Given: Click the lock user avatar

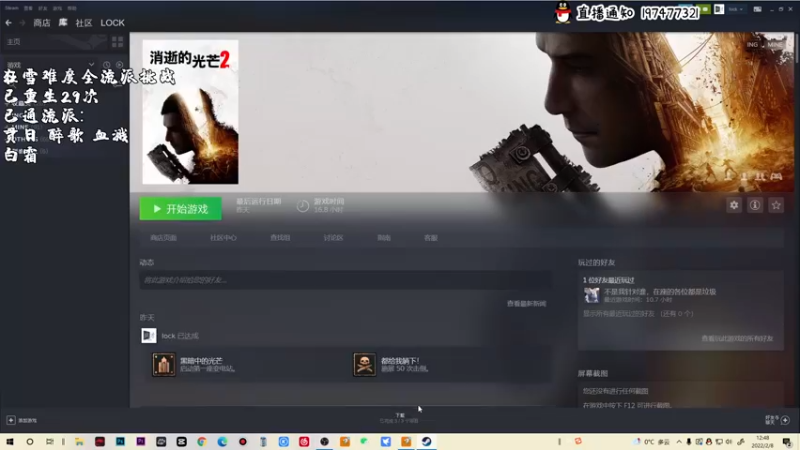Looking at the screenshot, I should [x=148, y=335].
